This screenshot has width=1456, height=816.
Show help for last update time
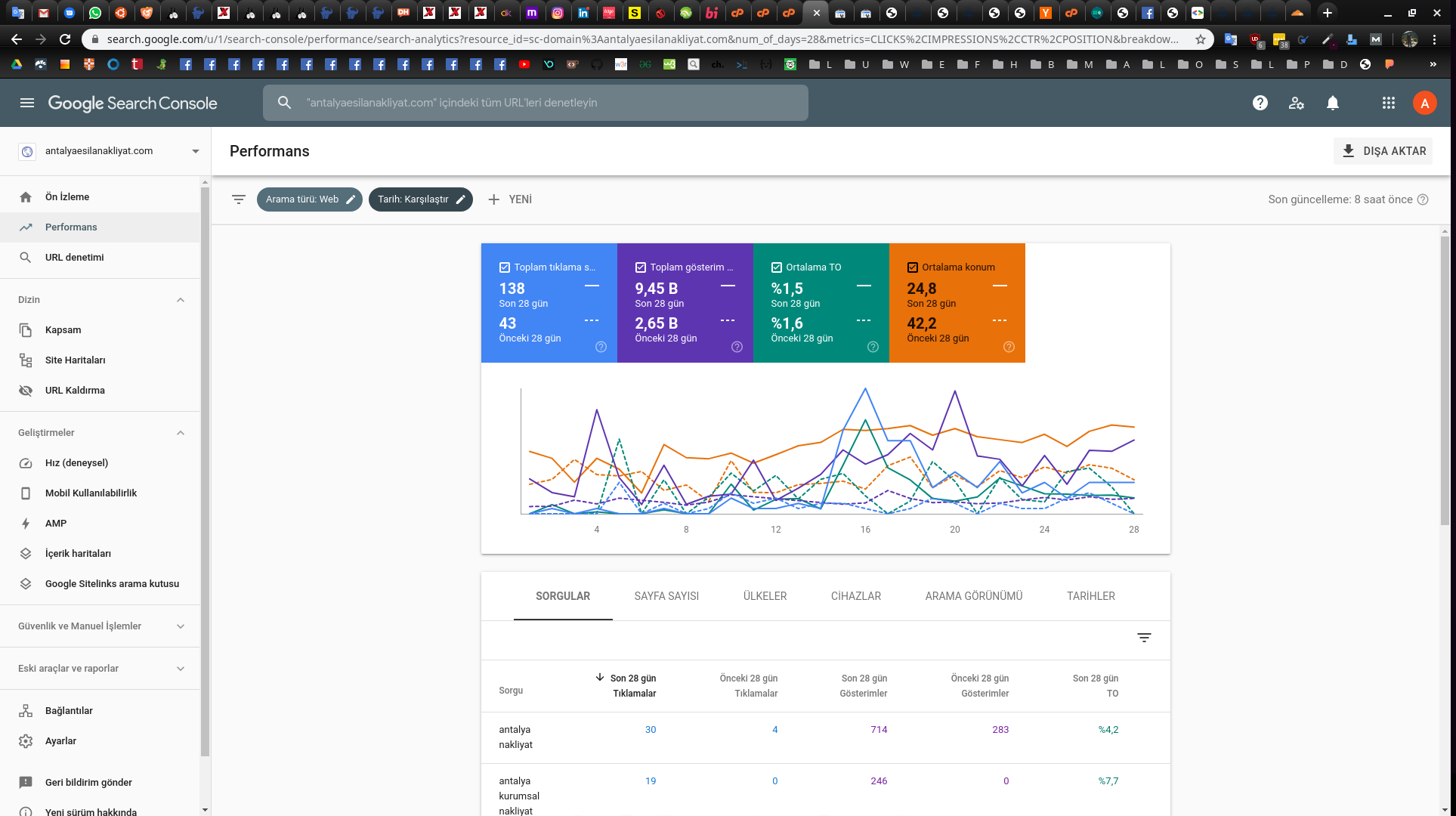1423,199
